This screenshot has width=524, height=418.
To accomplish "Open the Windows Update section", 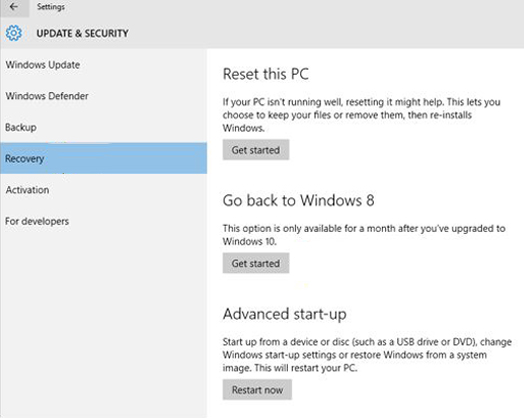I will pyautogui.click(x=103, y=65).
